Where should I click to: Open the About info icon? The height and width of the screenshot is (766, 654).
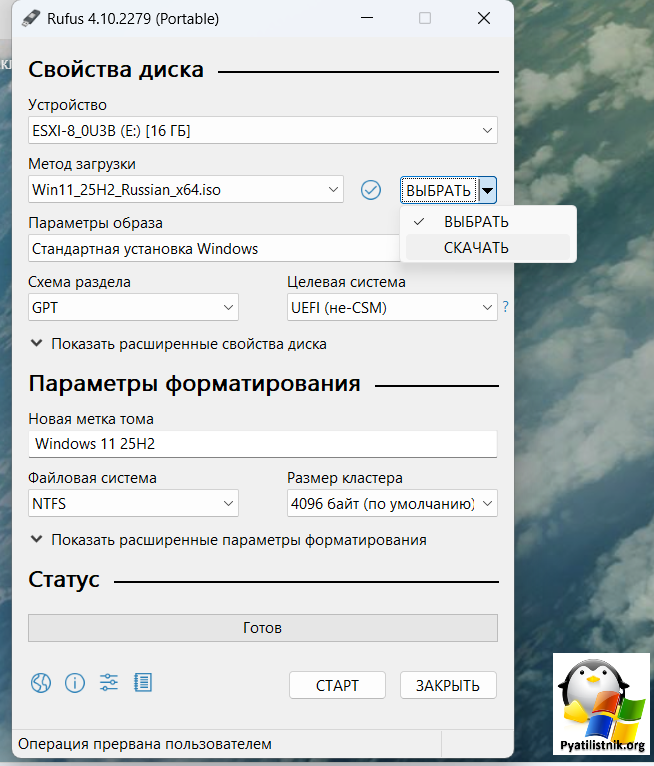75,684
